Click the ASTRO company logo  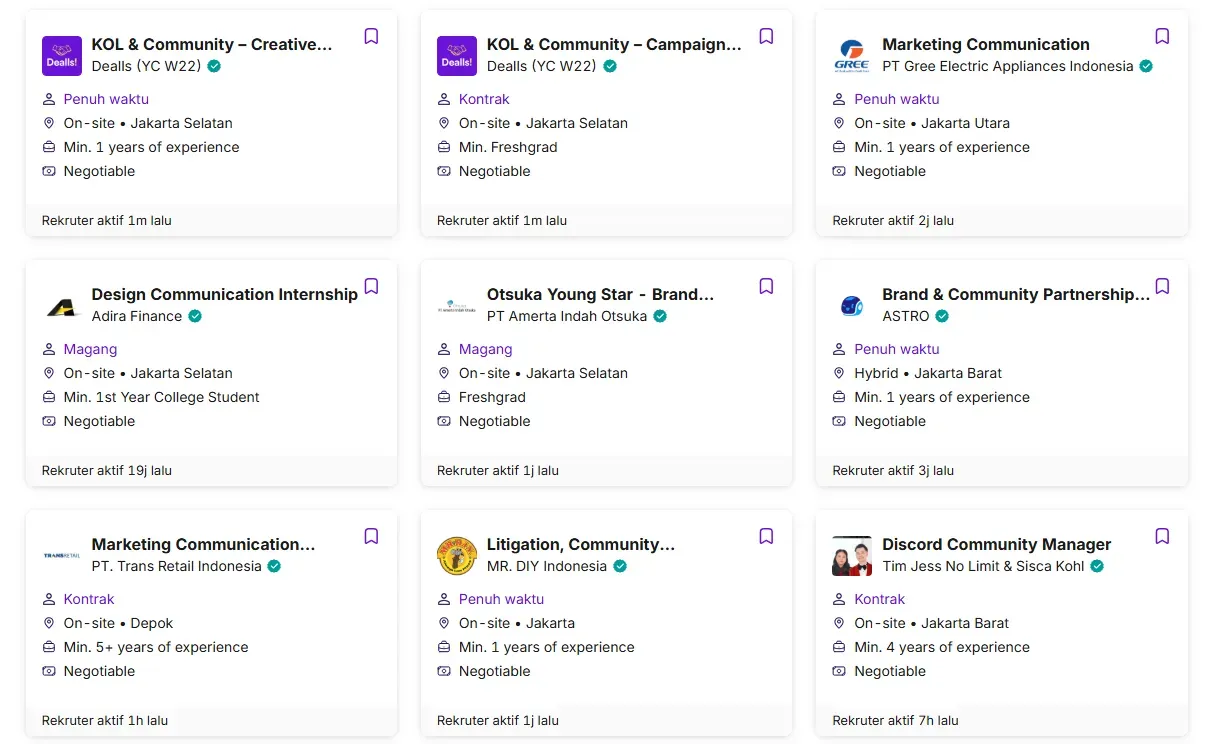[852, 306]
